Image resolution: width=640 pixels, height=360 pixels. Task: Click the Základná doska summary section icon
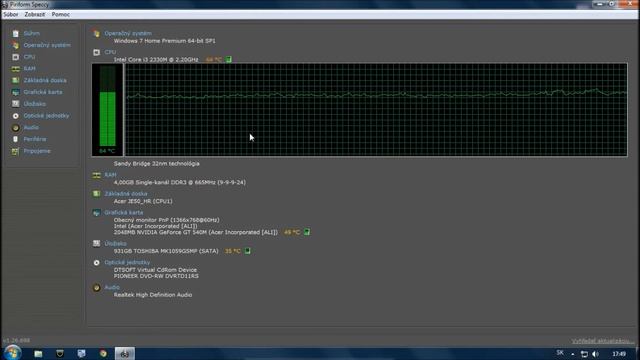click(96, 194)
